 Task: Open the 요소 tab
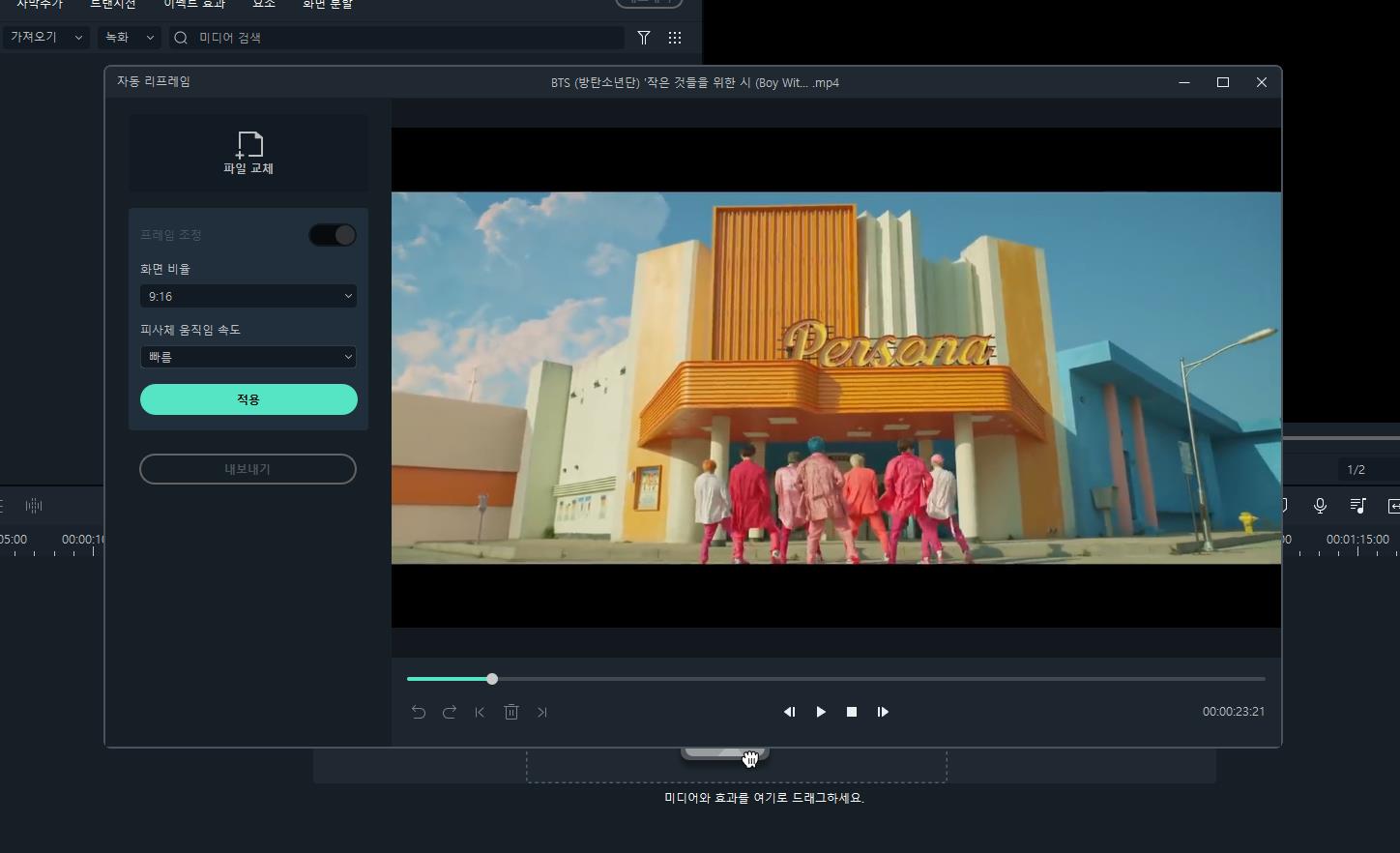click(x=264, y=4)
